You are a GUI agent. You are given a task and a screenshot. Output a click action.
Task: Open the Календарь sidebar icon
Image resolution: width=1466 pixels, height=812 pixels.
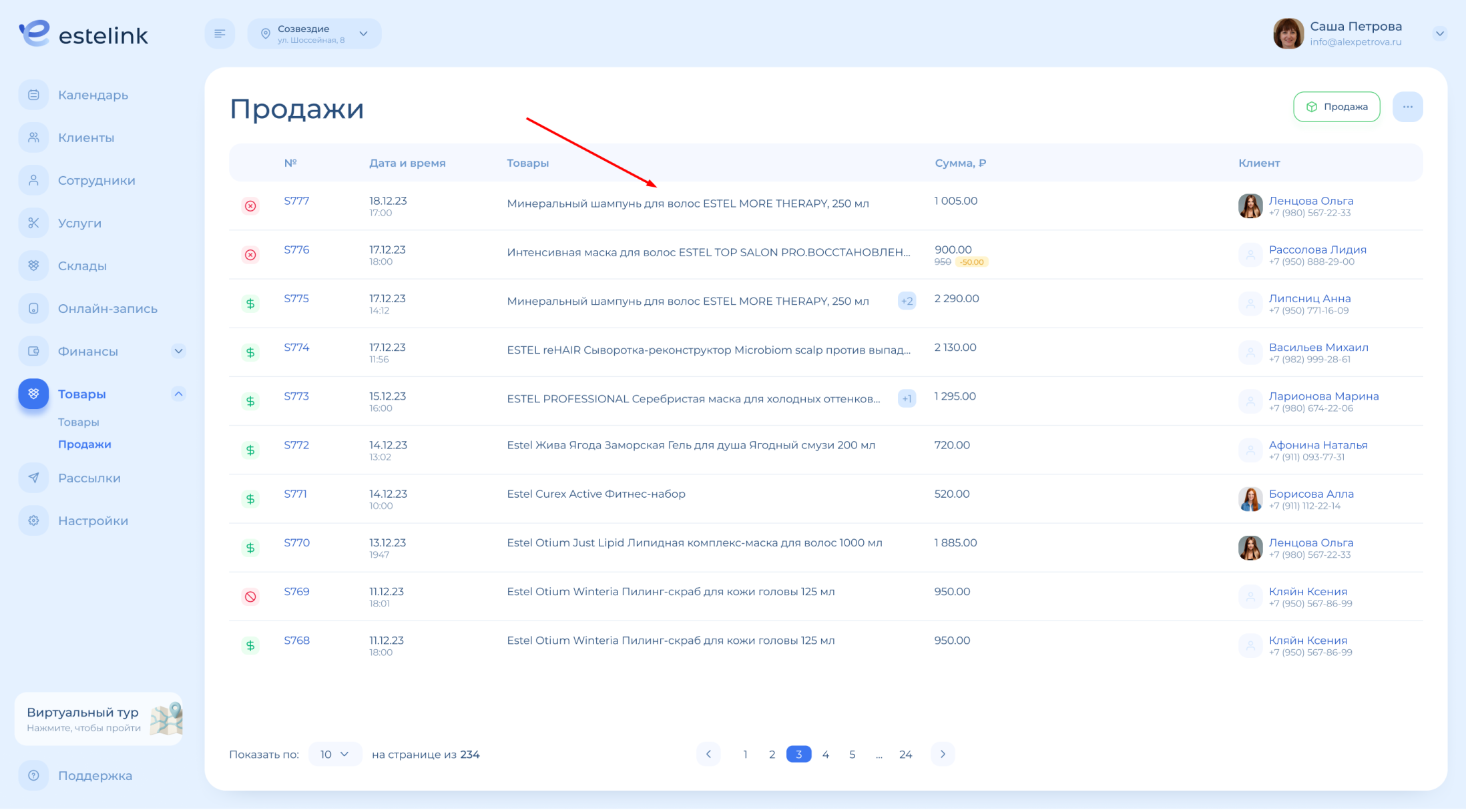33,95
